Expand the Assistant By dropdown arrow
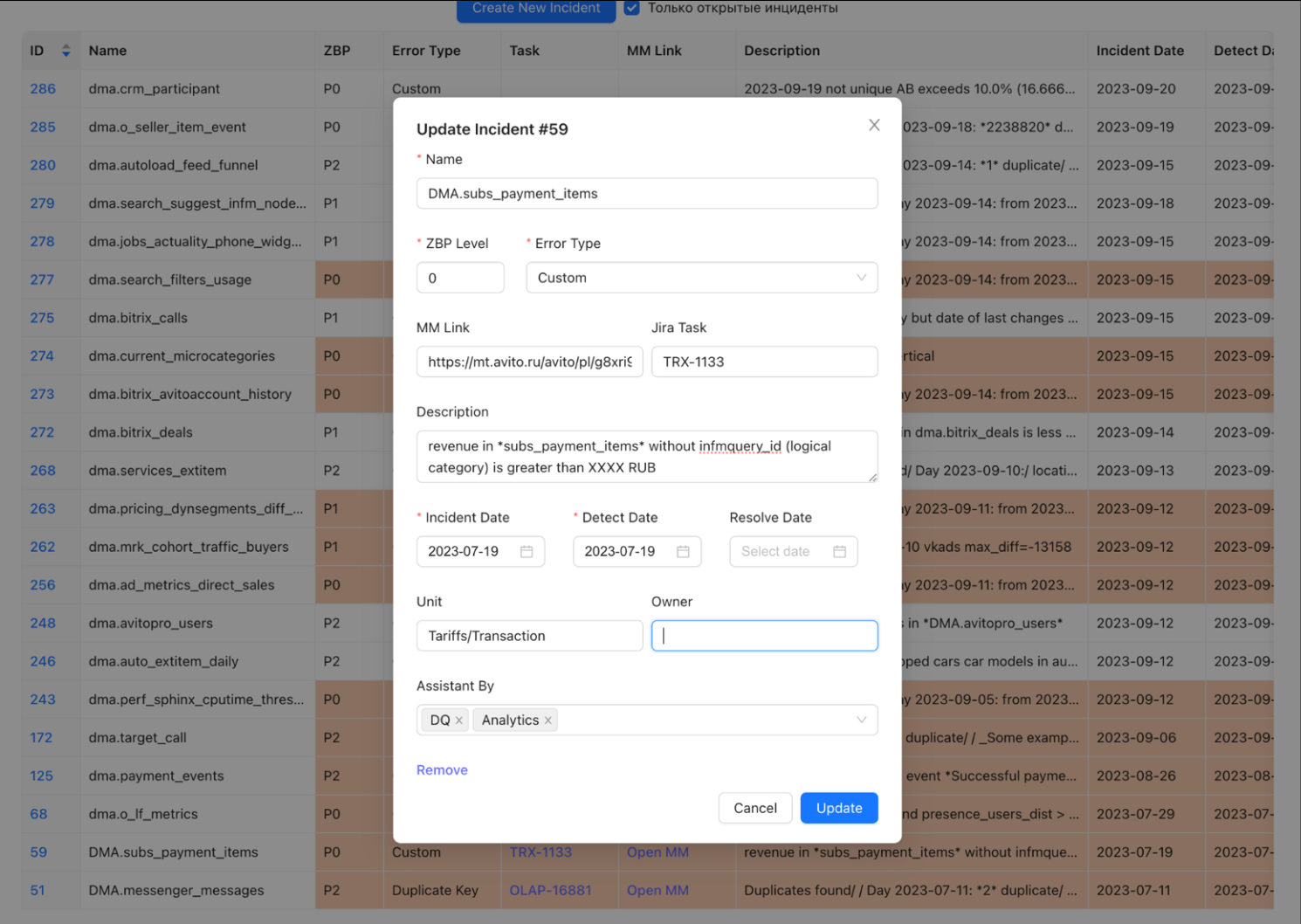This screenshot has width=1301, height=924. (861, 721)
